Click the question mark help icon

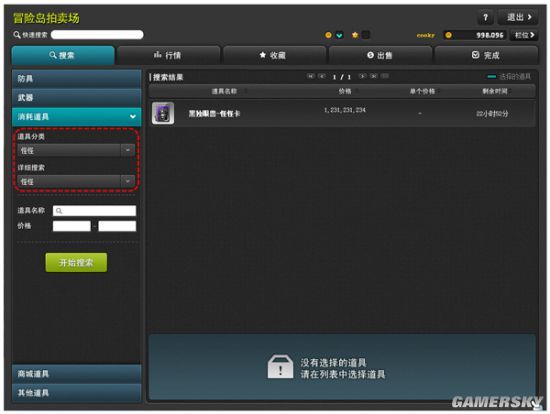click(x=485, y=17)
